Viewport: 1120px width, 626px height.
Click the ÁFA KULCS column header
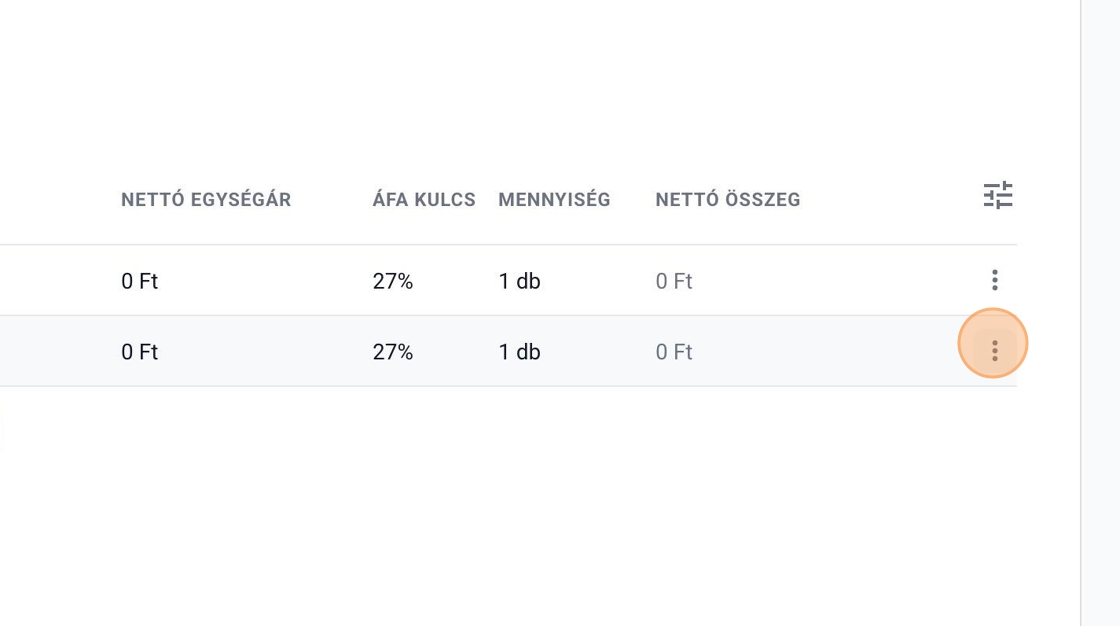(x=424, y=200)
